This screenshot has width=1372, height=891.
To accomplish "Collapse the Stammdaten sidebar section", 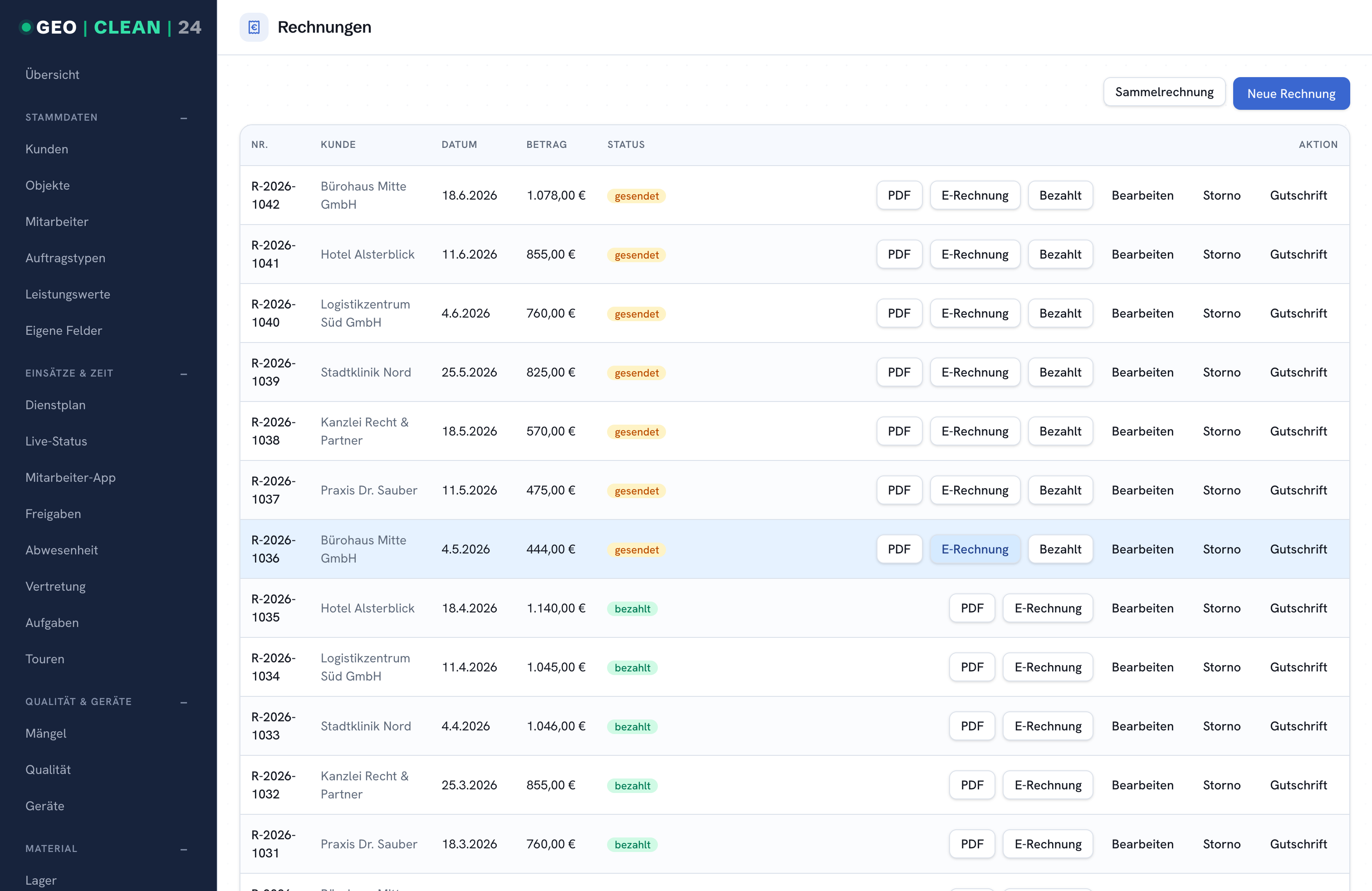I will point(183,117).
